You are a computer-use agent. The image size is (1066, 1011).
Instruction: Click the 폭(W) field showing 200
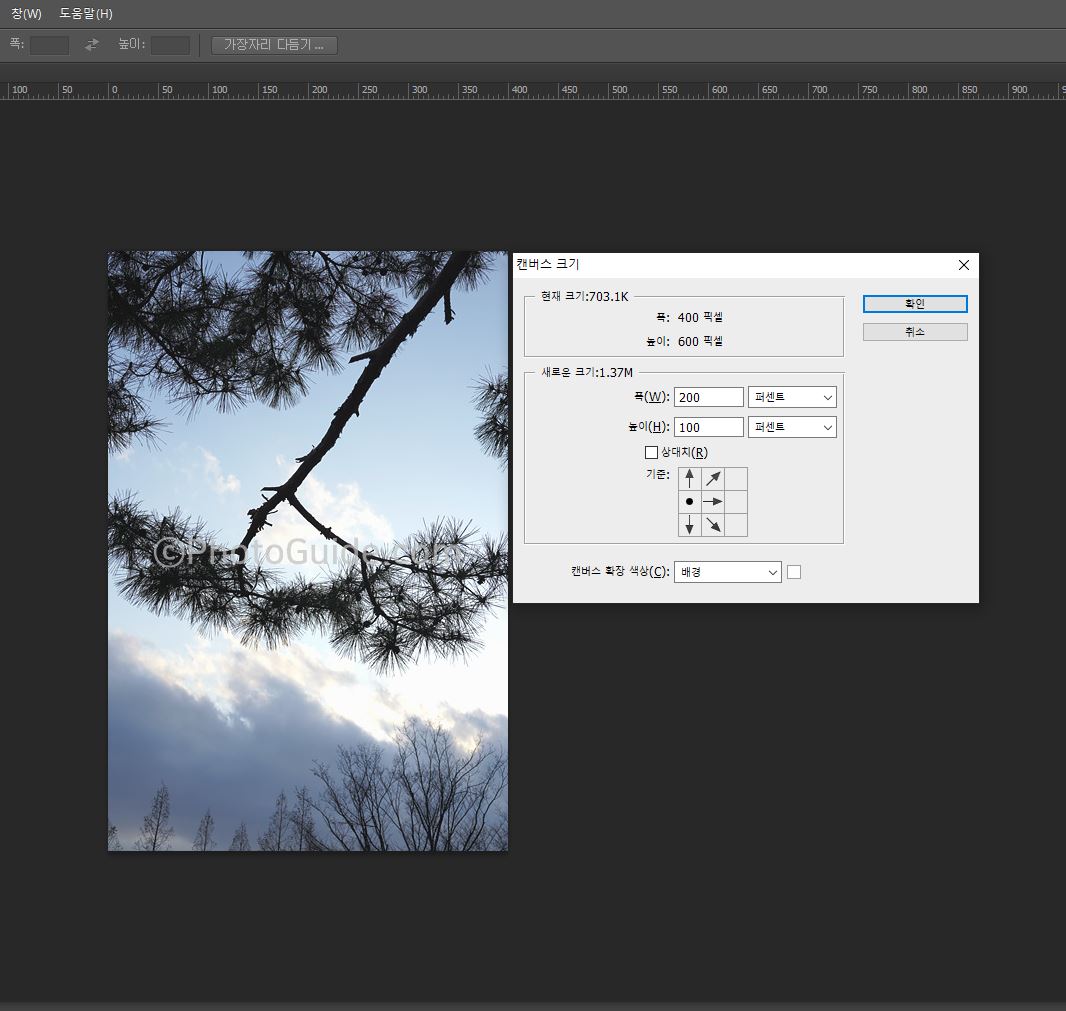pyautogui.click(x=708, y=397)
